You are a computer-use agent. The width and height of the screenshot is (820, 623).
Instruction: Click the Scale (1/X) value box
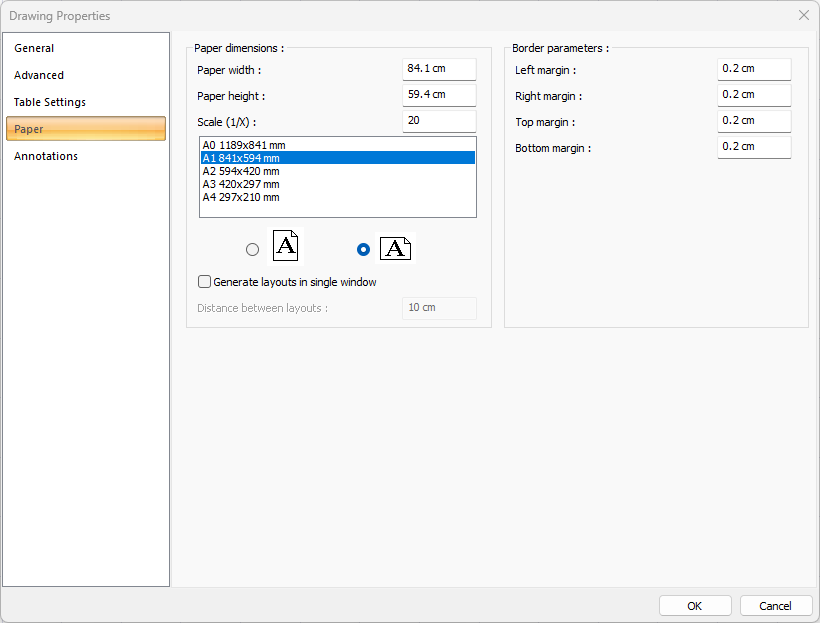[439, 121]
